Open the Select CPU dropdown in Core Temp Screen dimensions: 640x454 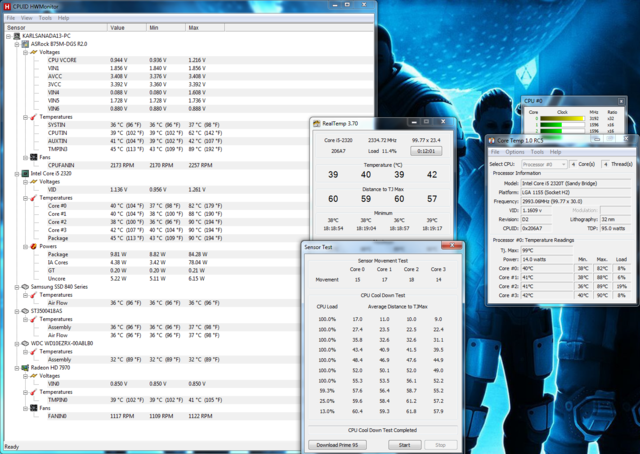click(544, 164)
